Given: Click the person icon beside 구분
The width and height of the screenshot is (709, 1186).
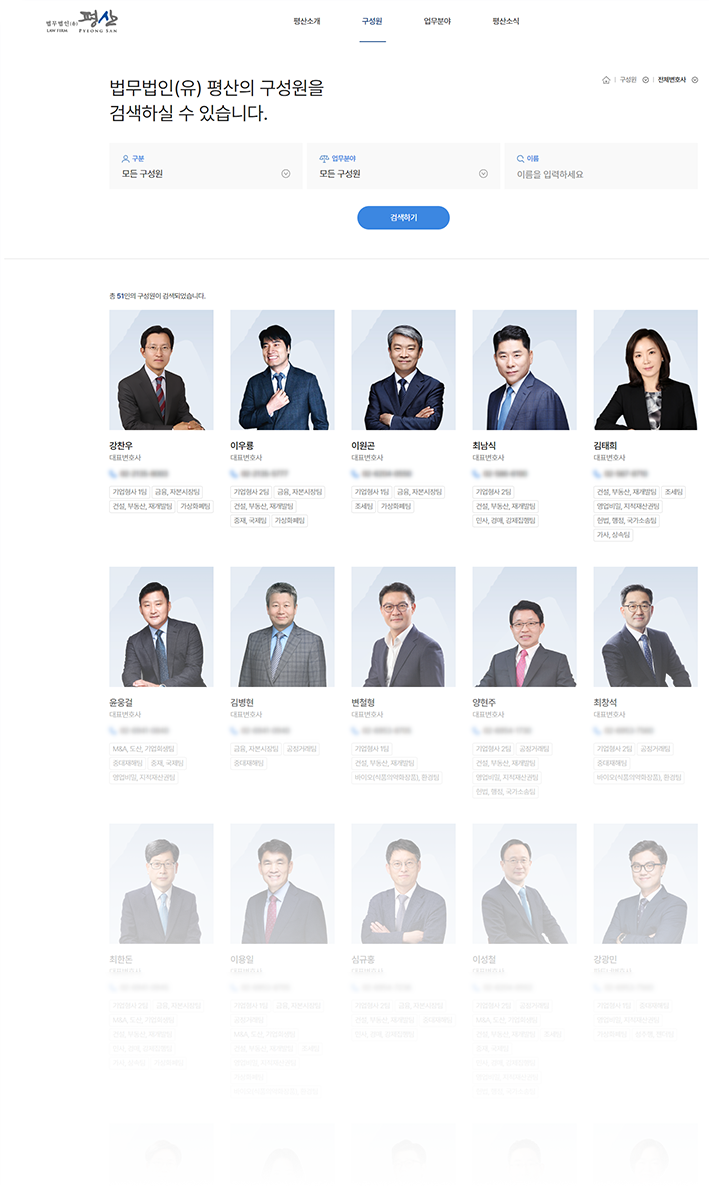Looking at the screenshot, I should [126, 159].
